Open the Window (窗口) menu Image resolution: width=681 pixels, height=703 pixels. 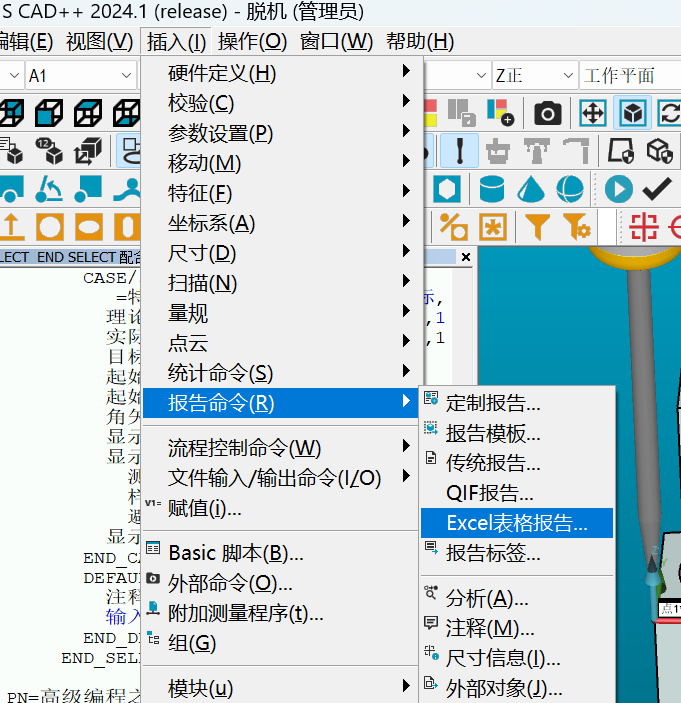[336, 42]
